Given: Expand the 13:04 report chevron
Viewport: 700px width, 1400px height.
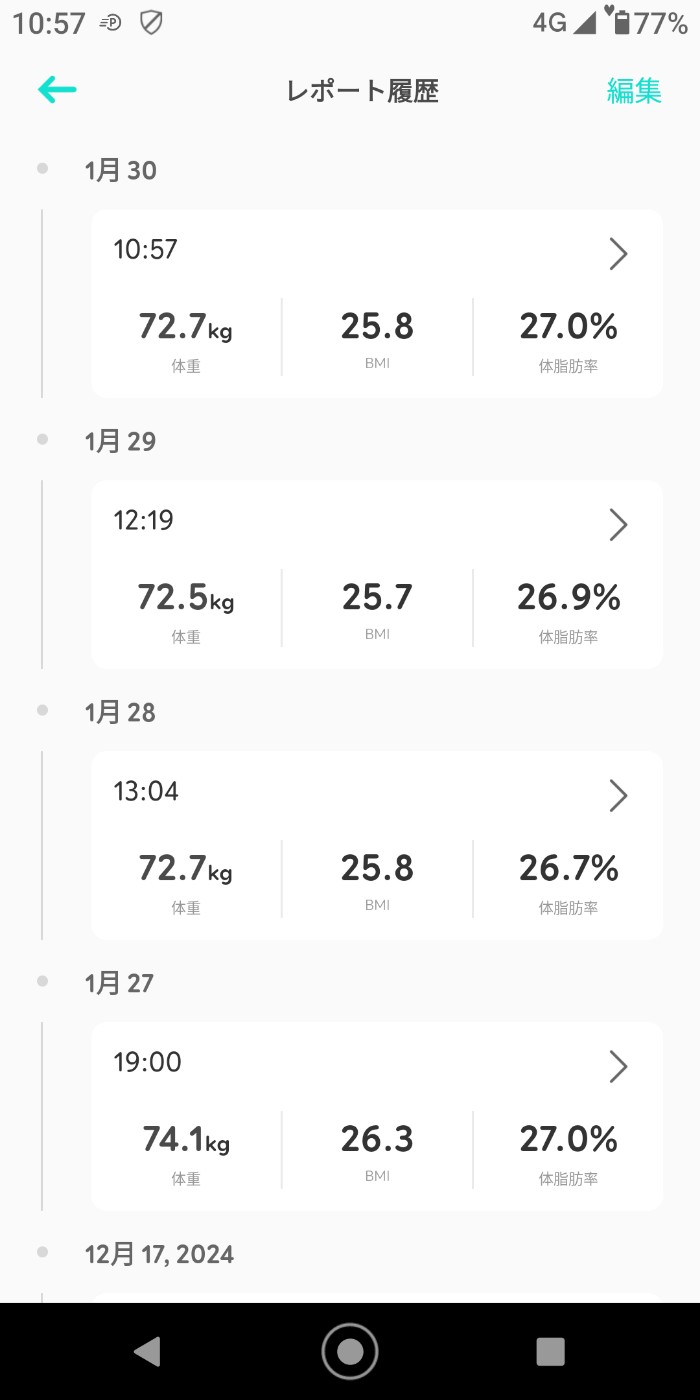Looking at the screenshot, I should 618,796.
